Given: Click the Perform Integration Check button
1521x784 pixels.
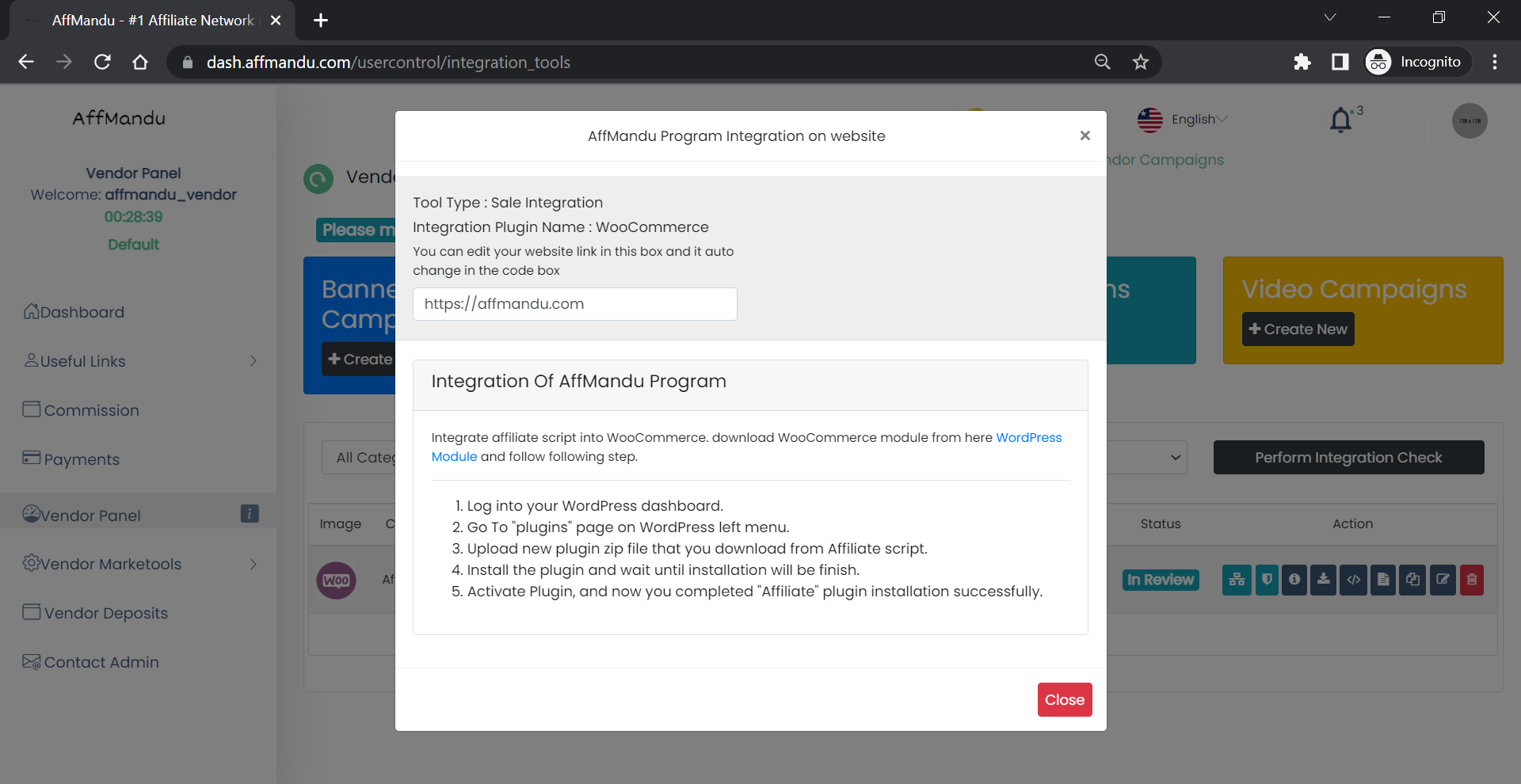Looking at the screenshot, I should click(1348, 457).
